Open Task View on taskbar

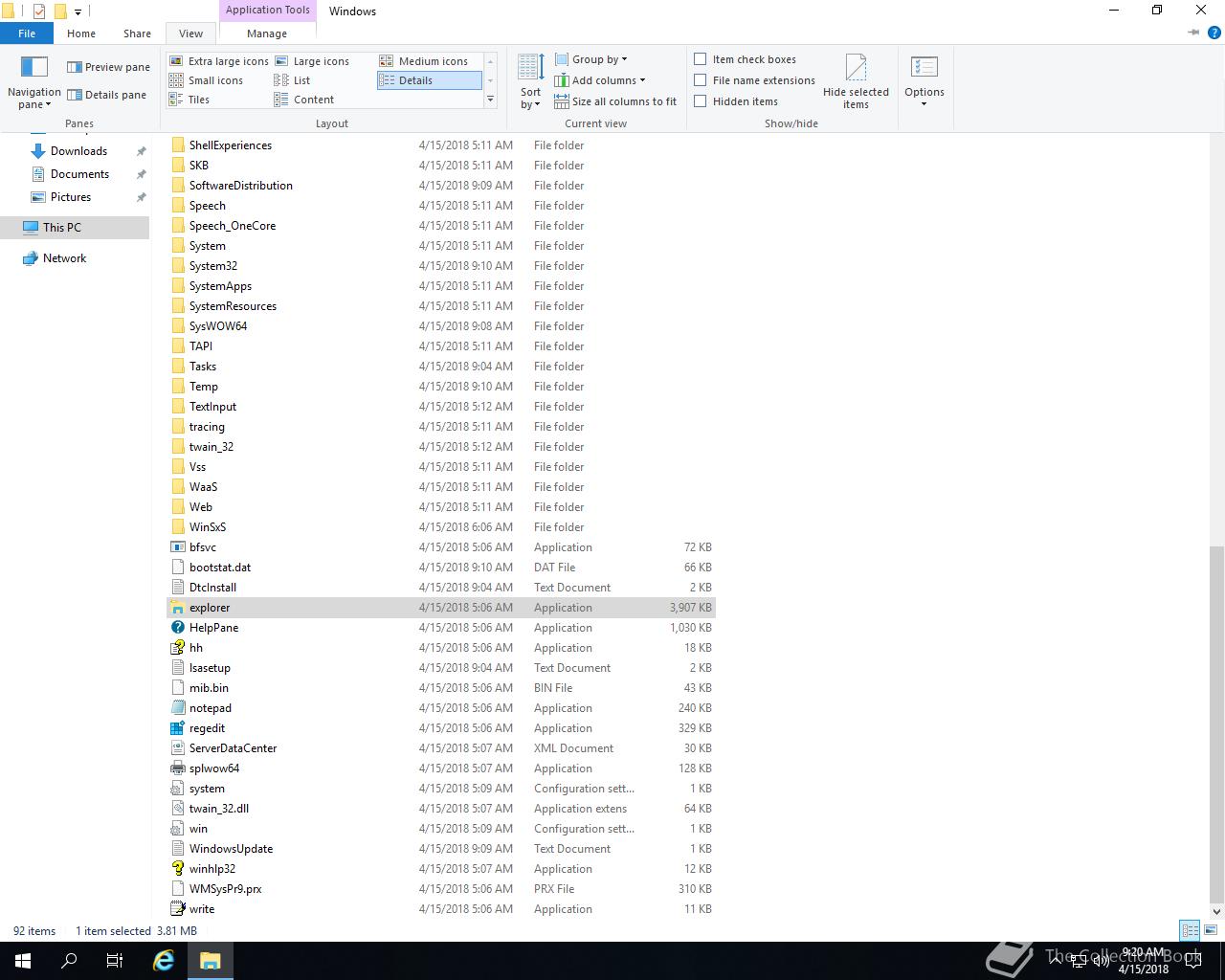pos(115,961)
